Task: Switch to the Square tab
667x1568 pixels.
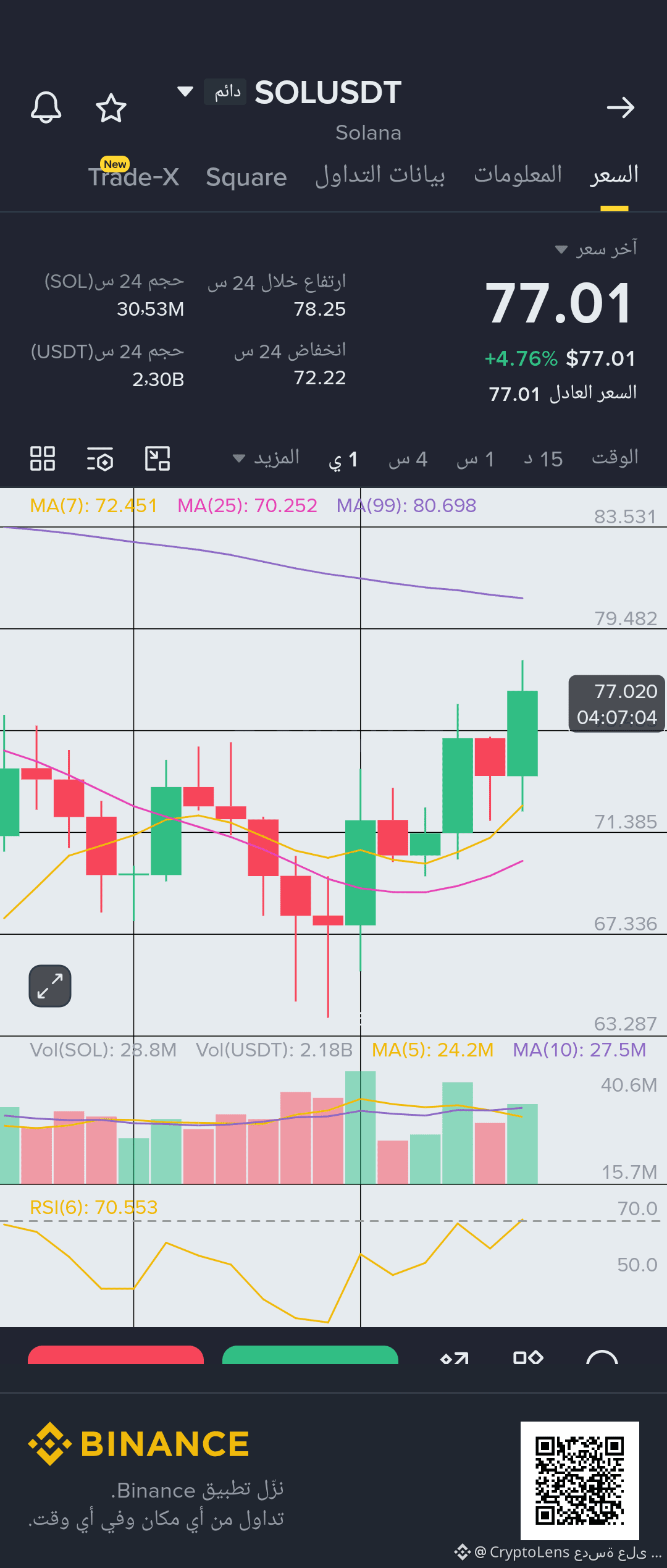Action: point(246,177)
